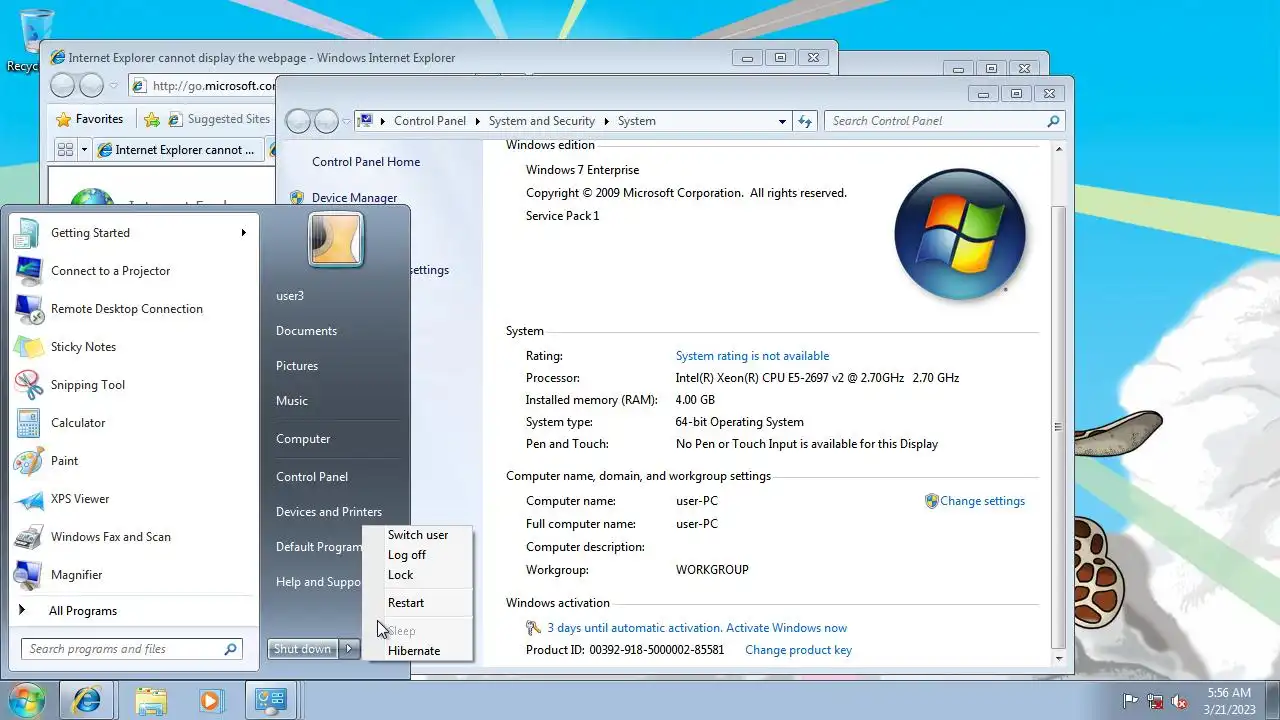Screen dimensions: 1280x720
Task: Switch to 'Internet Explorer cannot' tab
Action: tap(178, 150)
